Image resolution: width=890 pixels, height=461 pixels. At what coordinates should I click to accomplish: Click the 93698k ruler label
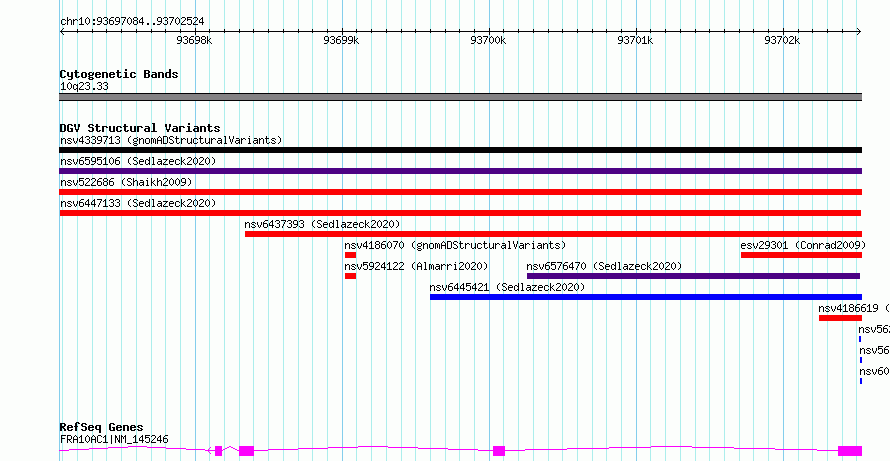click(194, 40)
